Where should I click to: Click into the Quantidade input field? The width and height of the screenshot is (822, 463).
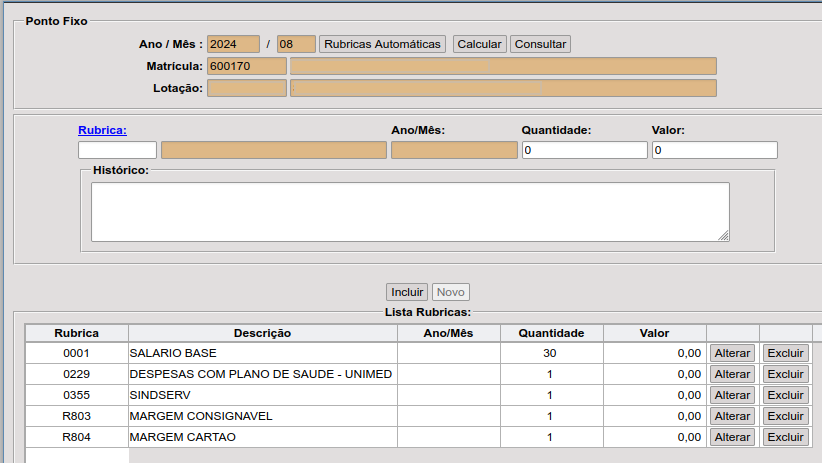[584, 150]
